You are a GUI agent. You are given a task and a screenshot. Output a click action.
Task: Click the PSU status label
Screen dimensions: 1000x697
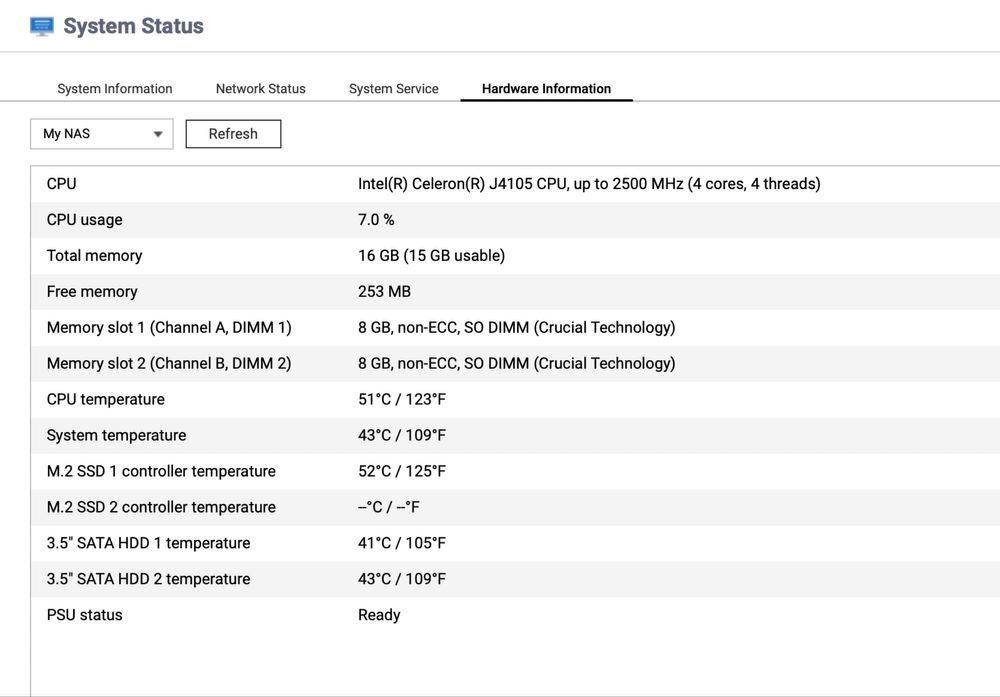(x=84, y=615)
